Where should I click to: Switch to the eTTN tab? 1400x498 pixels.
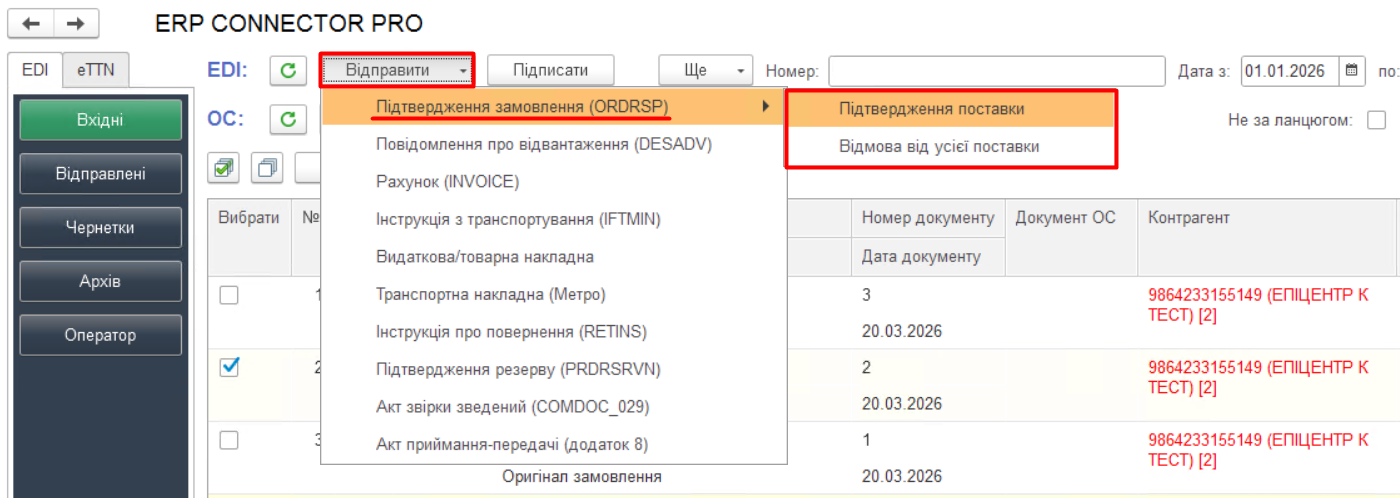(x=96, y=71)
